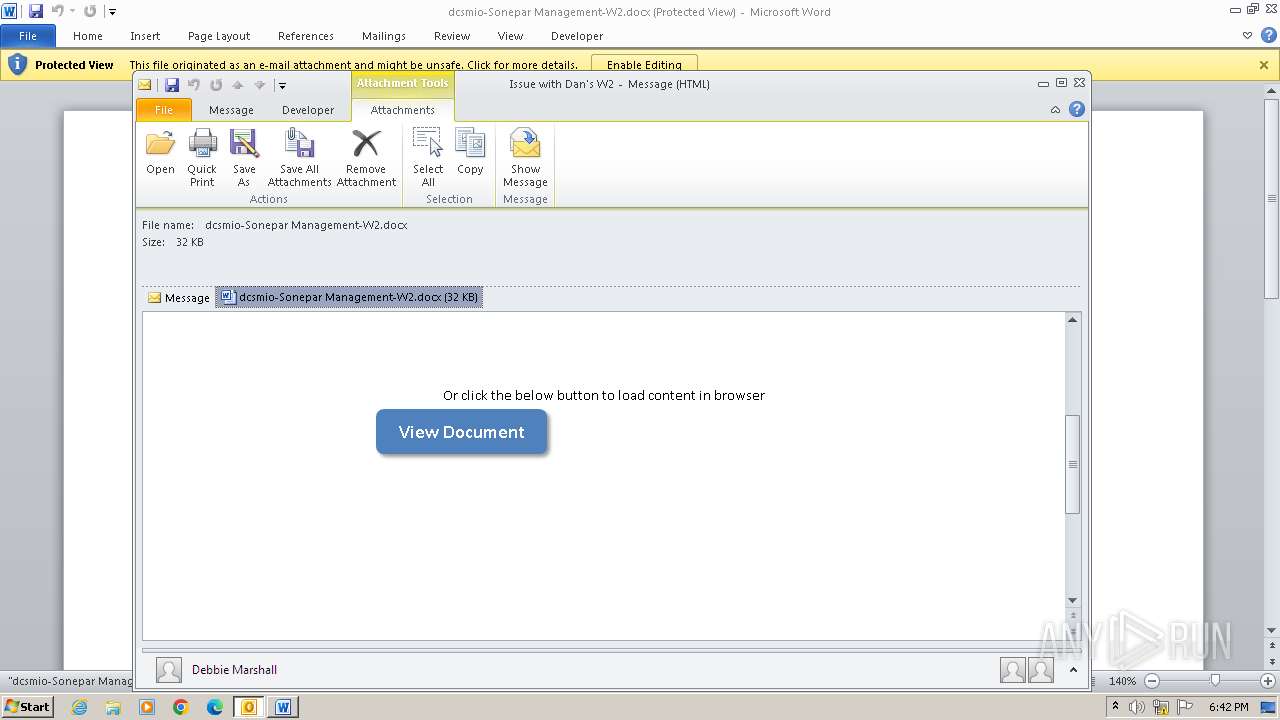Zoom in with the plus button in Word
Viewport: 1280px width, 720px height.
click(x=1267, y=680)
